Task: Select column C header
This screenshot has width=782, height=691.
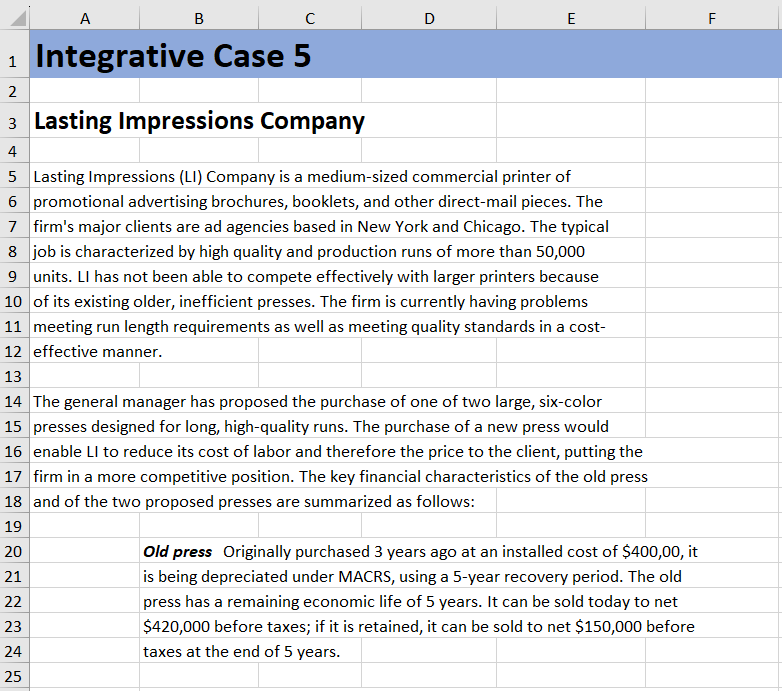Action: [x=310, y=18]
